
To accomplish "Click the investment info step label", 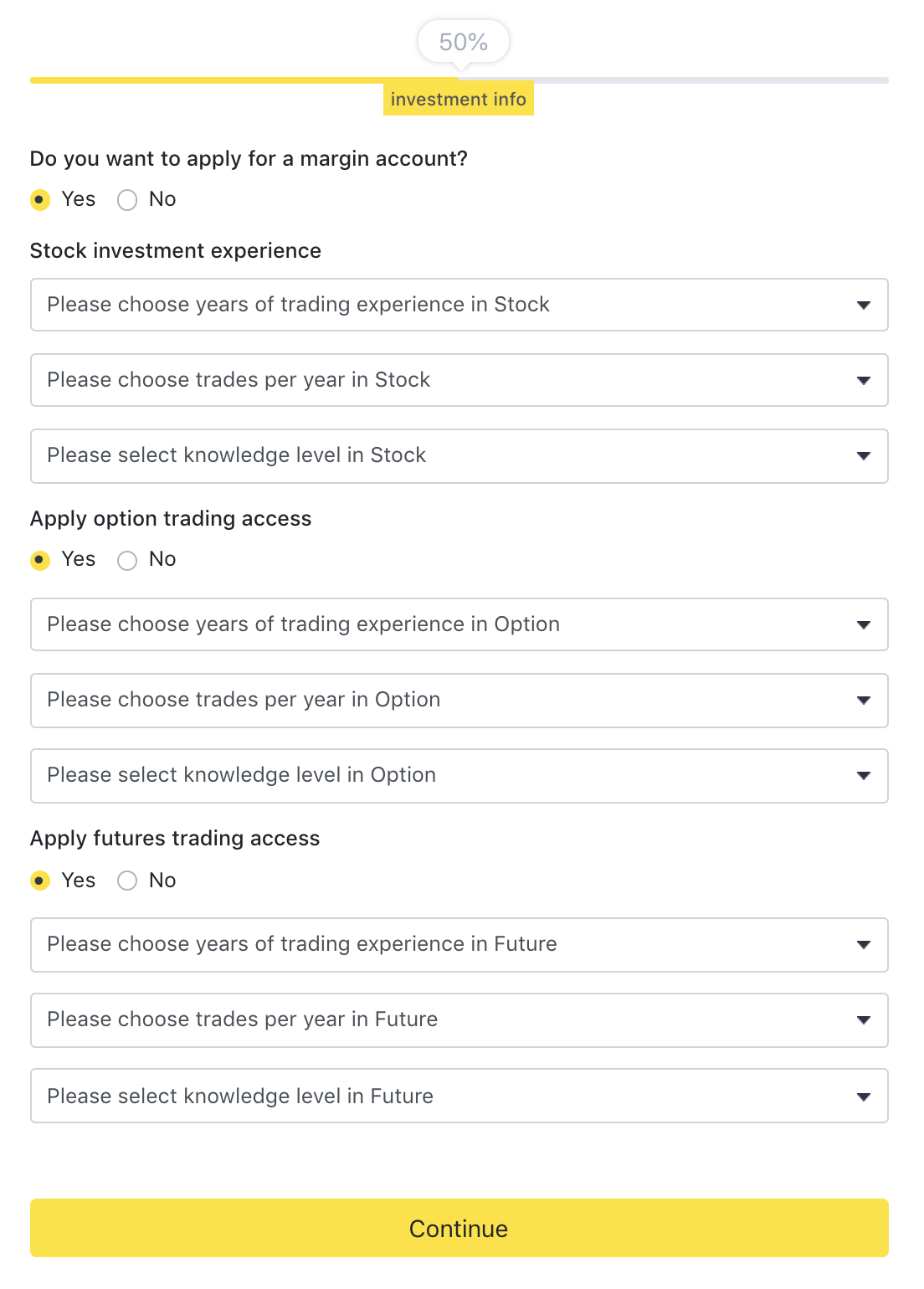I will click(458, 100).
